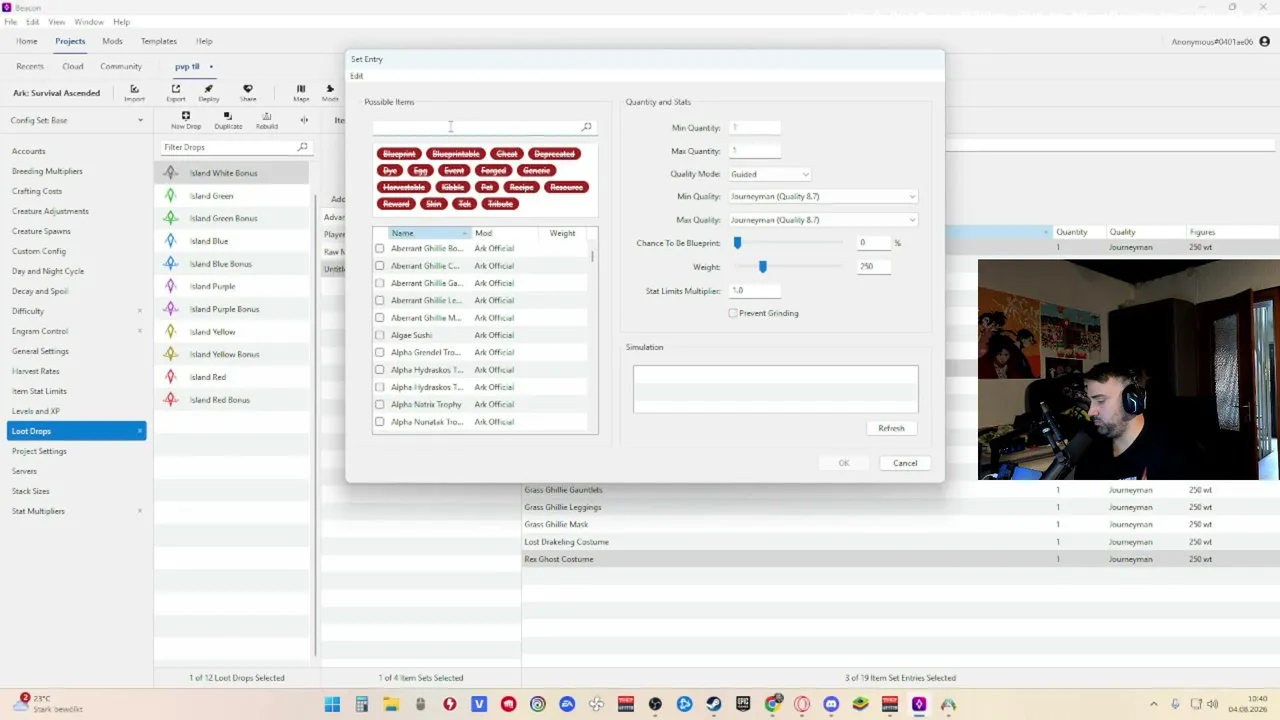Click the Import toolbar icon

pos(134,89)
